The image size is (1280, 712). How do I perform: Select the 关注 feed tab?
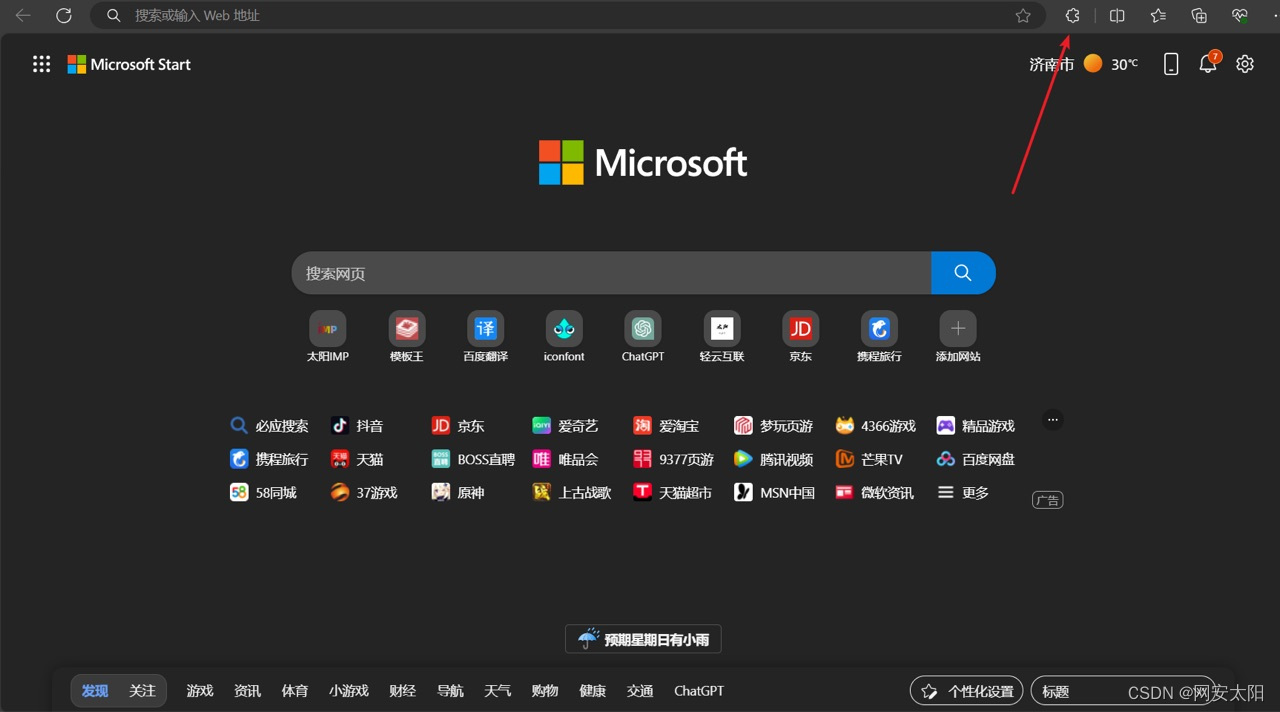click(142, 691)
